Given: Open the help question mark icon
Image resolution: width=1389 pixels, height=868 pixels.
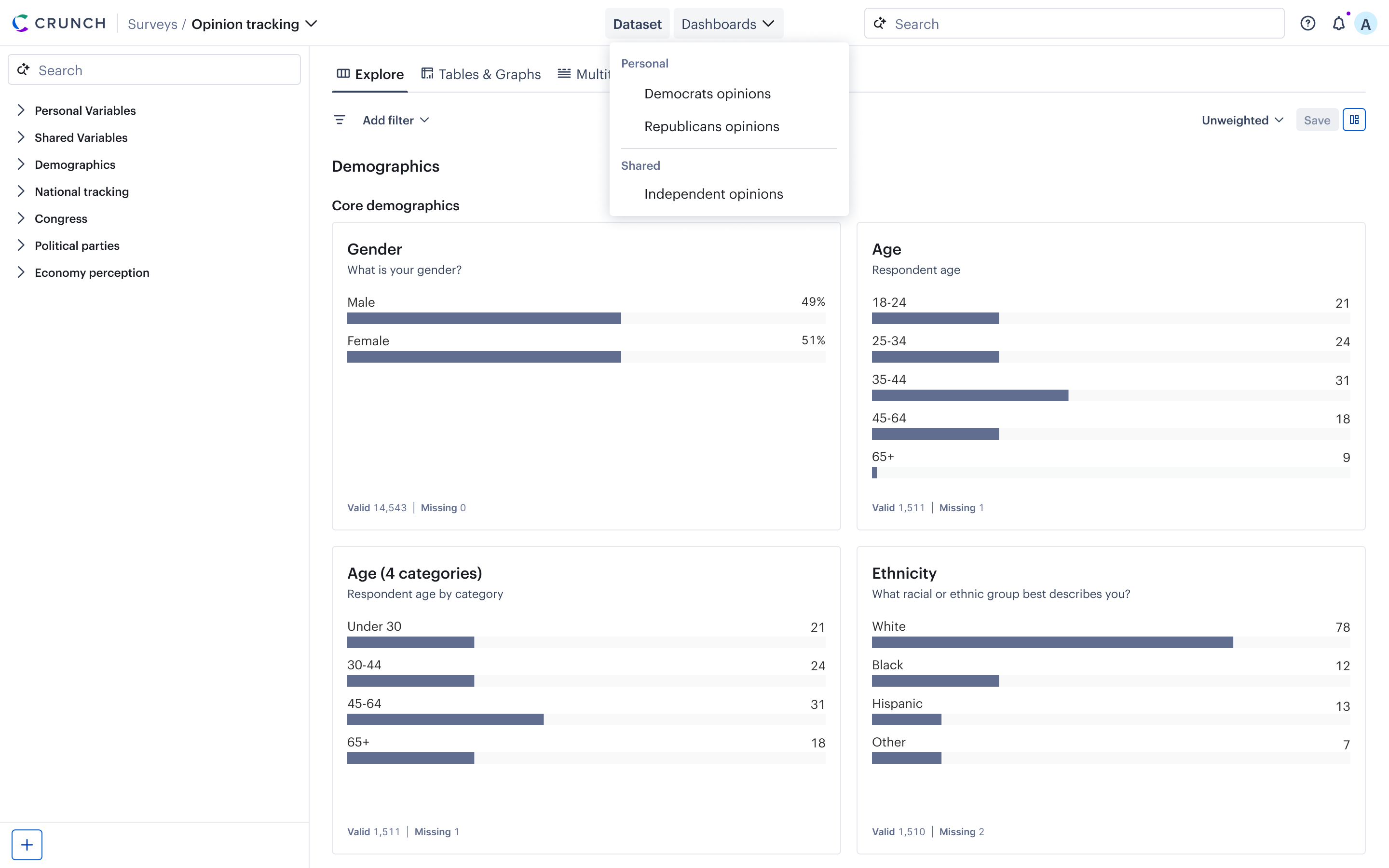Looking at the screenshot, I should point(1307,24).
